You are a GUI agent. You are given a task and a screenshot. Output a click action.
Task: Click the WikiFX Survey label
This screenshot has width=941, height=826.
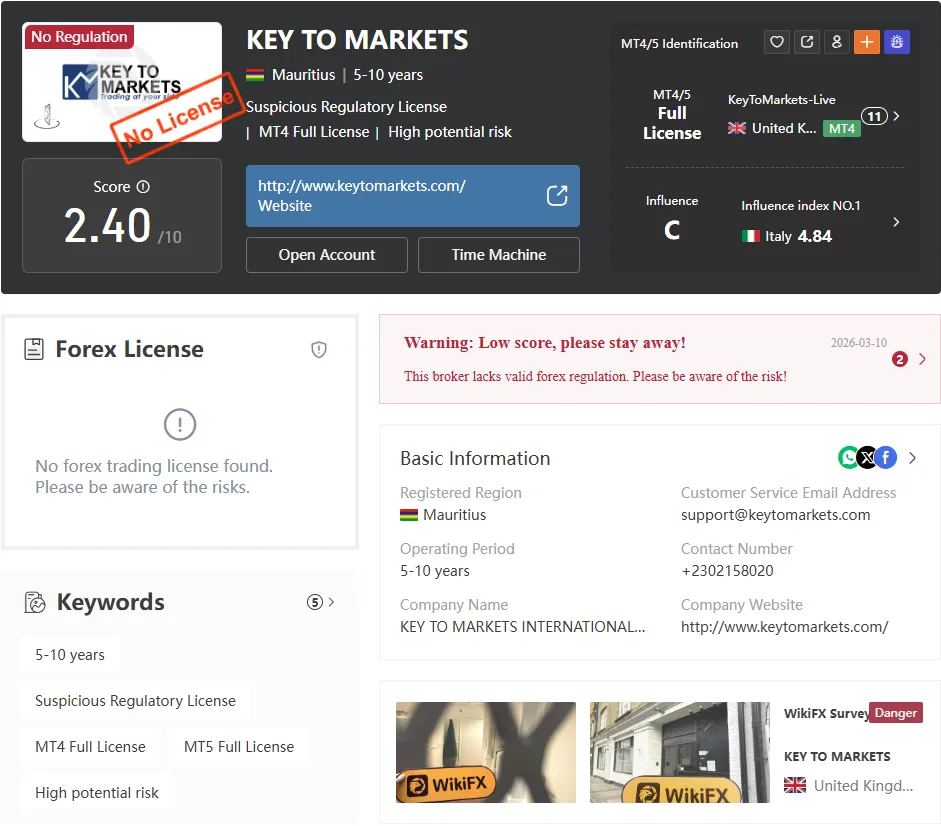tap(826, 713)
